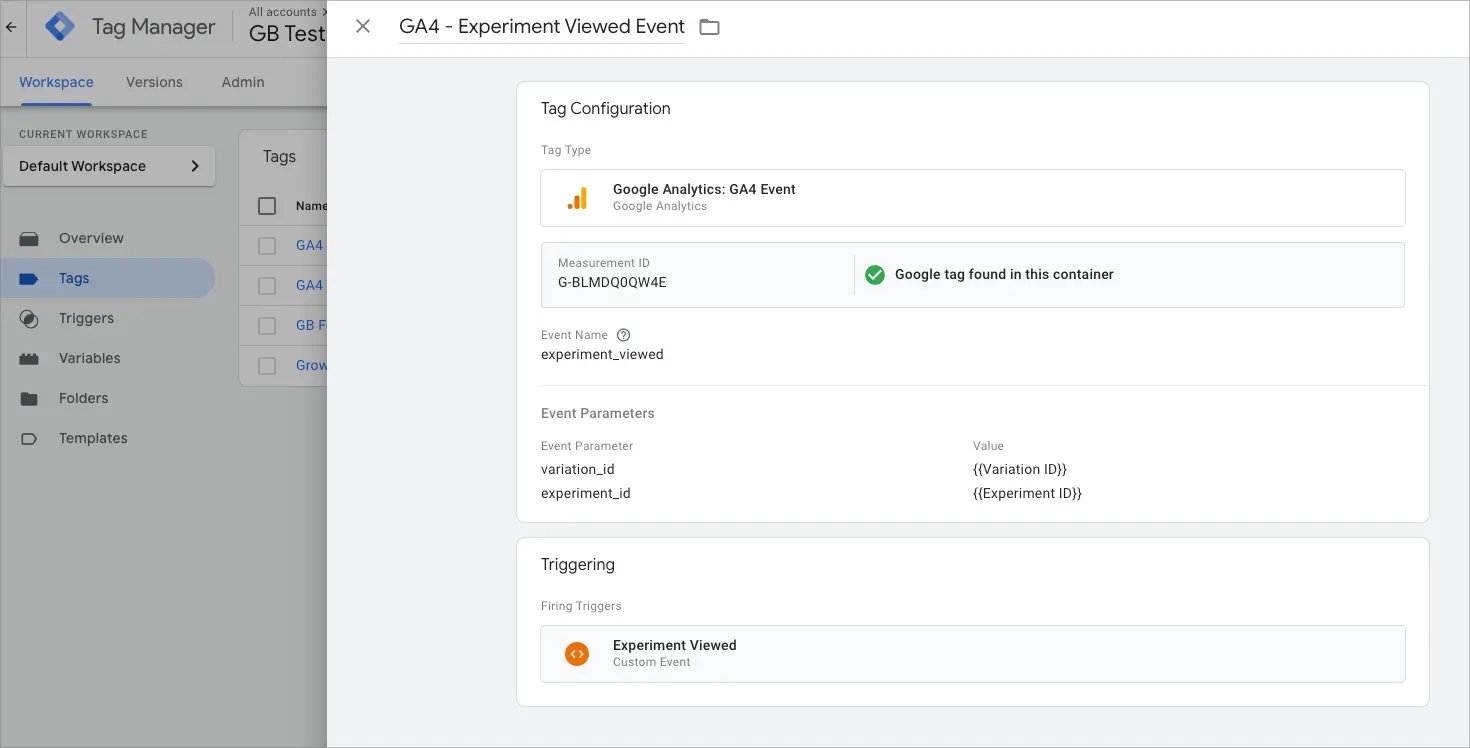Close the tag editor panel
Screen dimensions: 1470x748
[363, 27]
